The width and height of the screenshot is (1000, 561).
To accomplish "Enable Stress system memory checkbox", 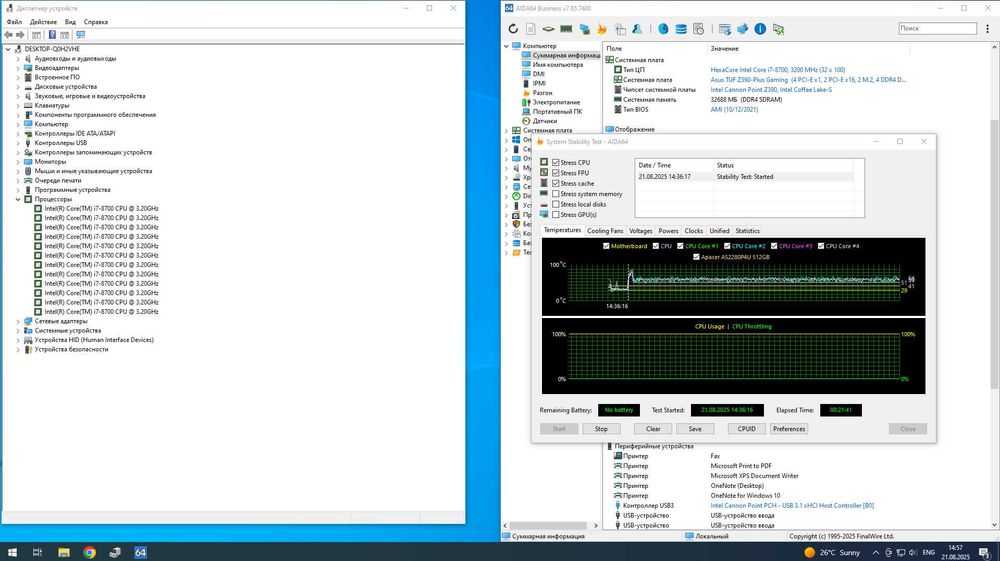I will pos(556,194).
